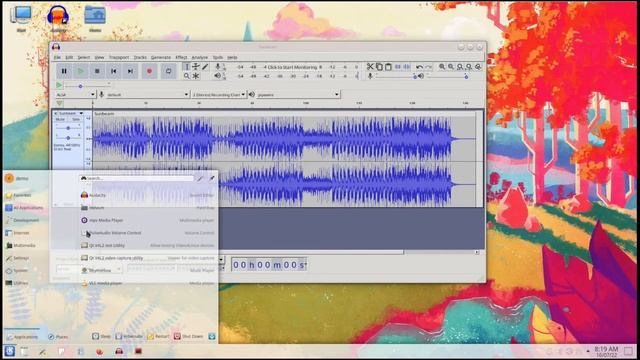Skip to start of the track
Viewport: 640px width, 360px height.
pyautogui.click(x=113, y=71)
